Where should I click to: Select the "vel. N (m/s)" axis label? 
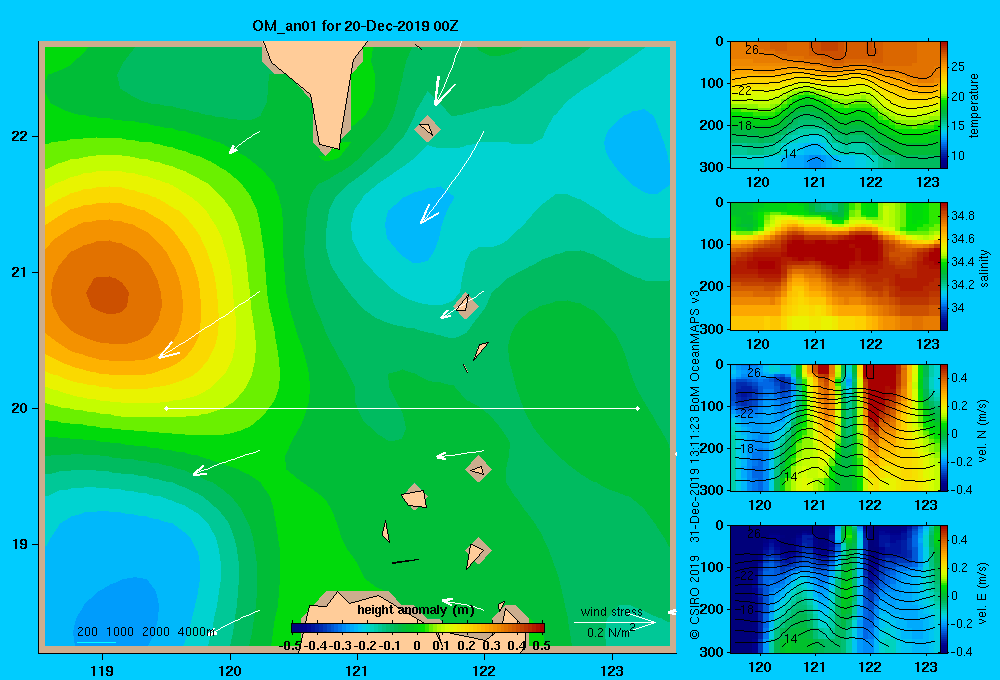(x=983, y=431)
